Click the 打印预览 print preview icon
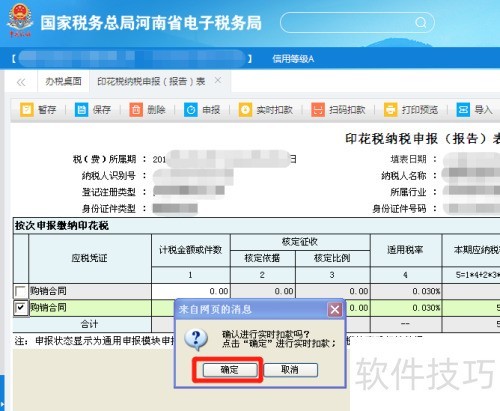This screenshot has height=411, width=500. pyautogui.click(x=390, y=110)
